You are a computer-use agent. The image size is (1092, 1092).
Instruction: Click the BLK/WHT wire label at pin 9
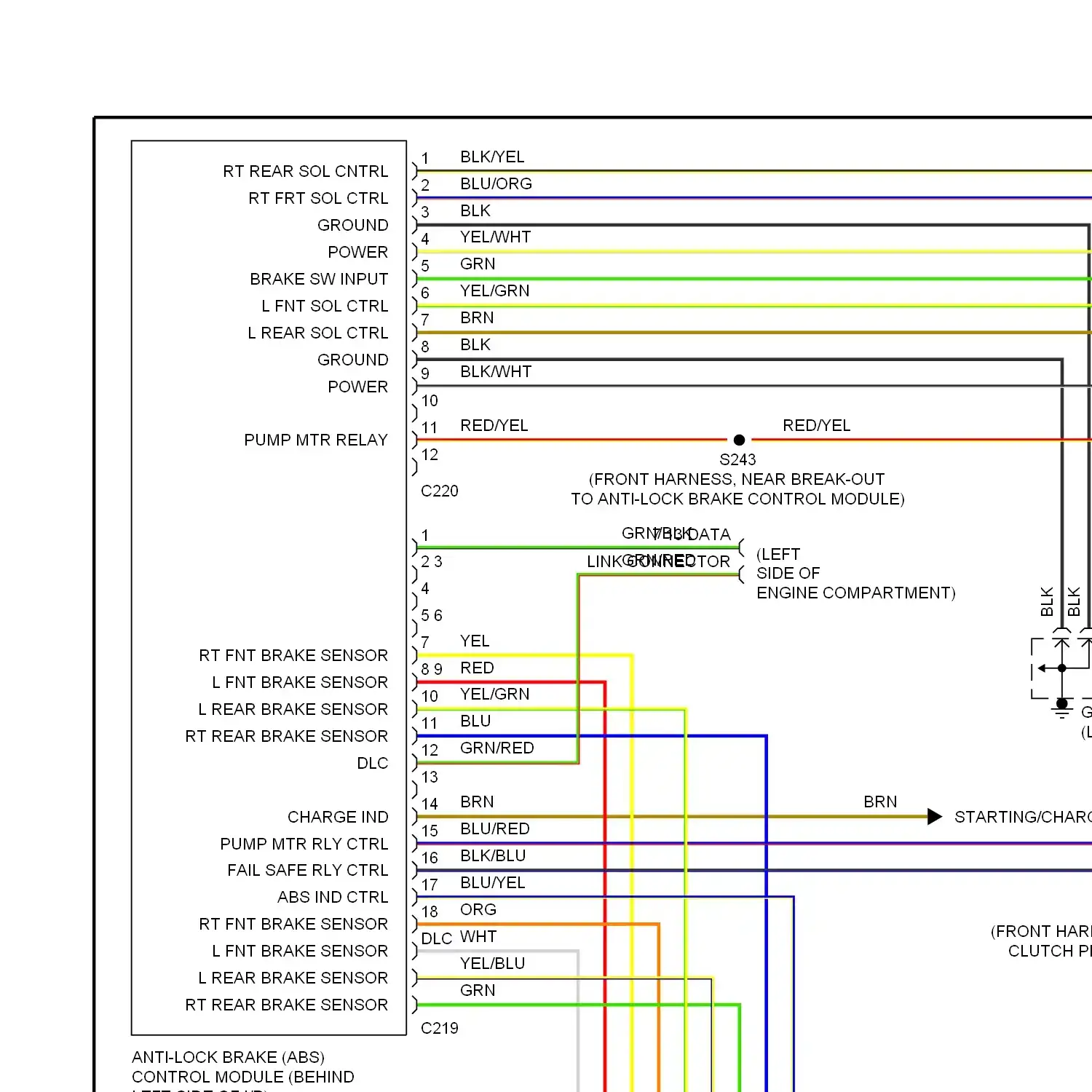coord(496,371)
